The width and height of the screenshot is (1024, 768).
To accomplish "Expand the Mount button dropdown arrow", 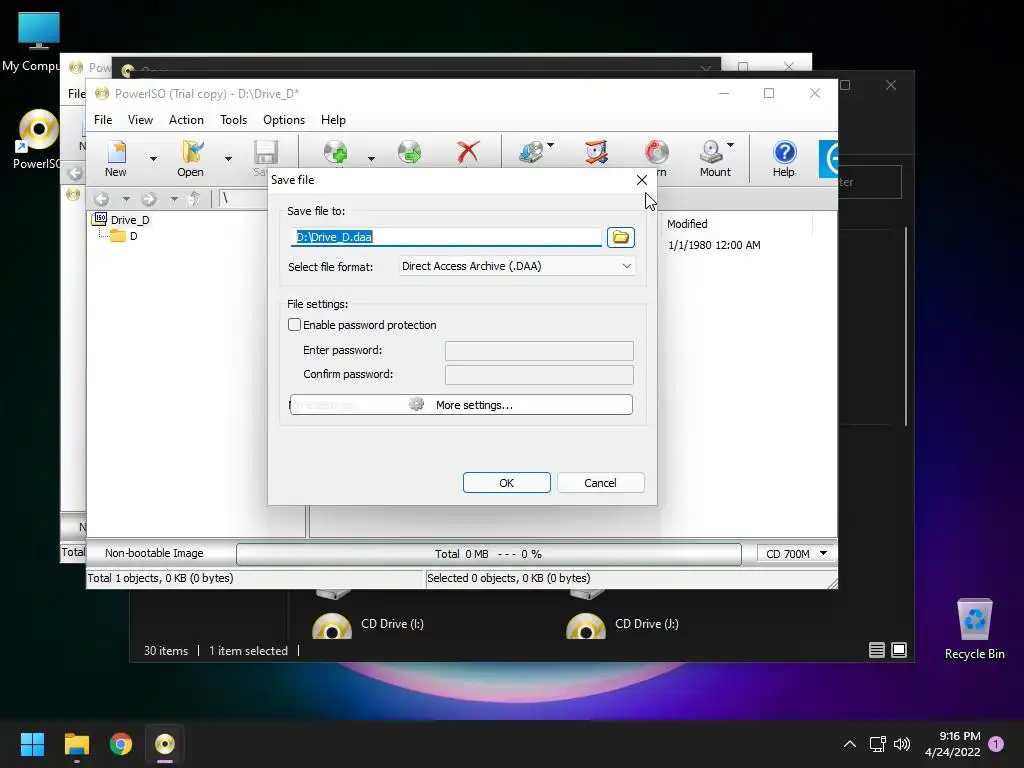I will point(730,145).
